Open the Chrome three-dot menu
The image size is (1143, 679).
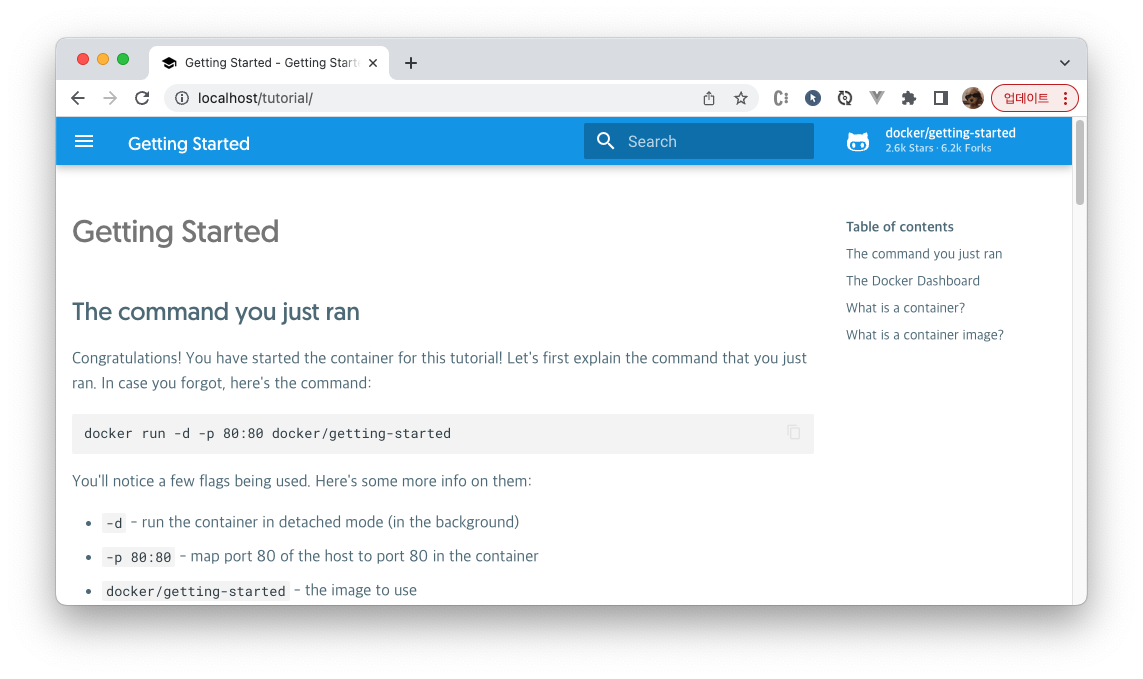[x=1066, y=98]
